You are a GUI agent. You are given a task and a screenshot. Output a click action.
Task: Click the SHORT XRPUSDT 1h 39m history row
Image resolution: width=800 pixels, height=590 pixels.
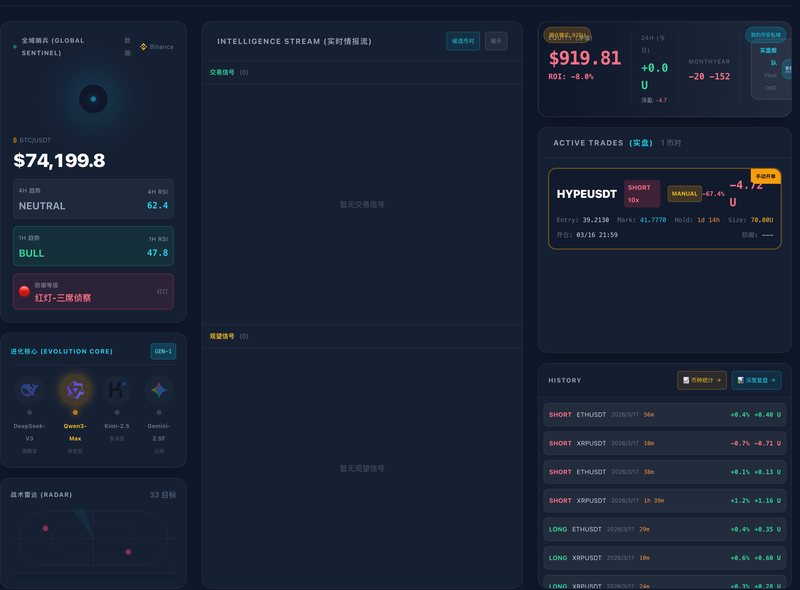pos(665,500)
